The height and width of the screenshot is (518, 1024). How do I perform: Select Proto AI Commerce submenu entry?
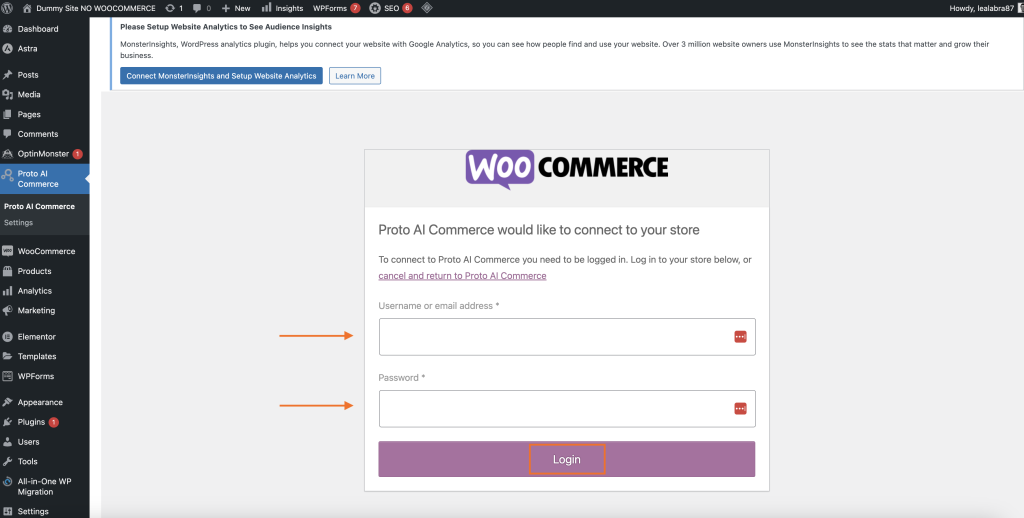pos(39,206)
